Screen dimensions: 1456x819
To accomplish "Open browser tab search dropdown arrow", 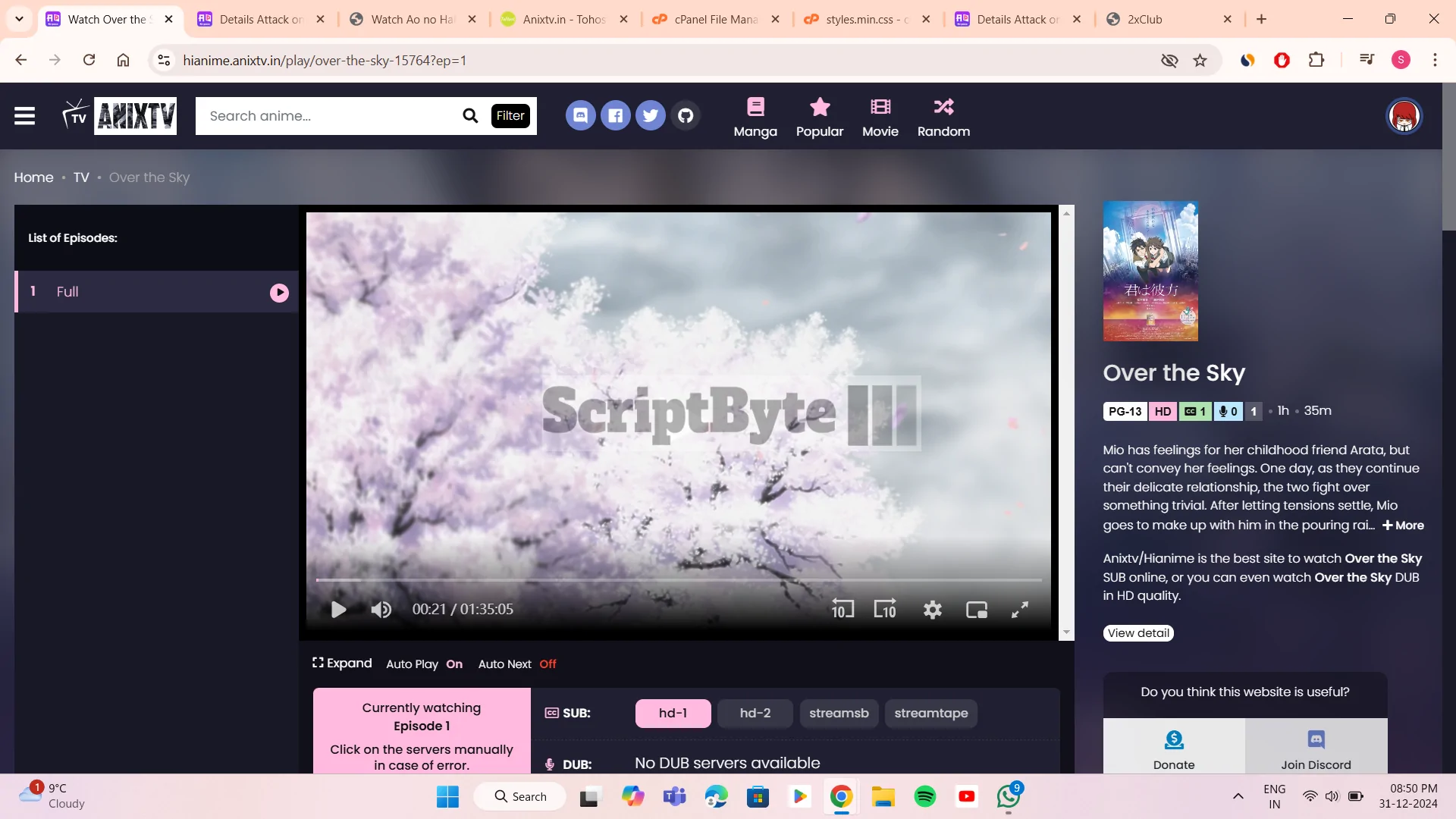I will (19, 19).
